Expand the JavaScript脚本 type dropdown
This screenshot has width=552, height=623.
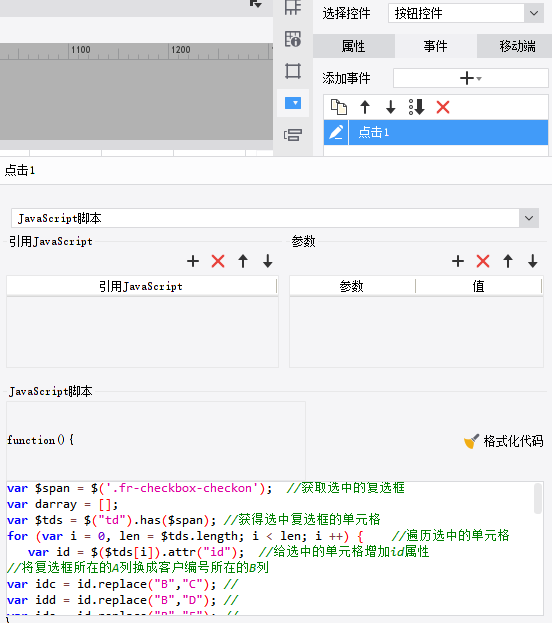click(x=275, y=218)
